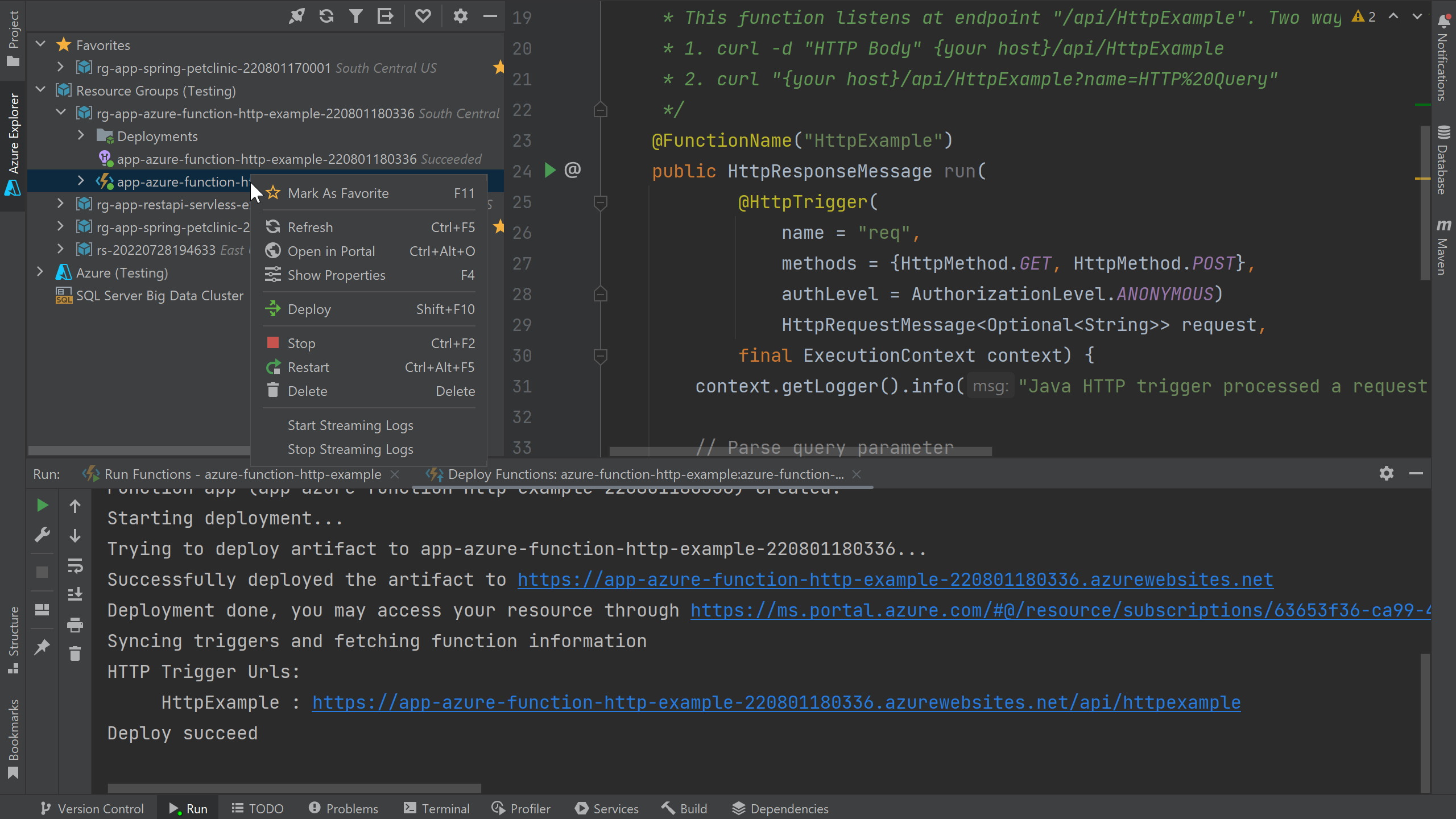This screenshot has height=819, width=1456.
Task: Click the print icon in Run panel sidebar
Action: [75, 625]
